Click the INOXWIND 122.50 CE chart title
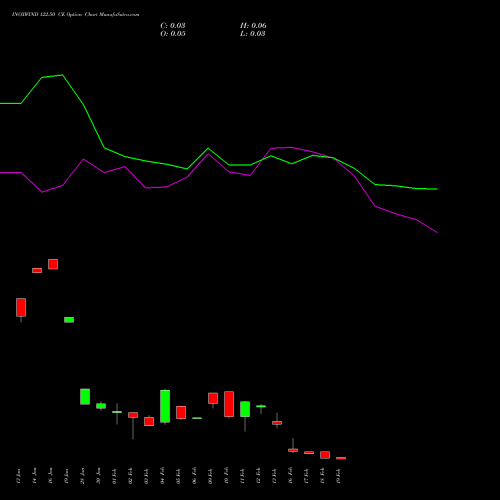 [75, 15]
